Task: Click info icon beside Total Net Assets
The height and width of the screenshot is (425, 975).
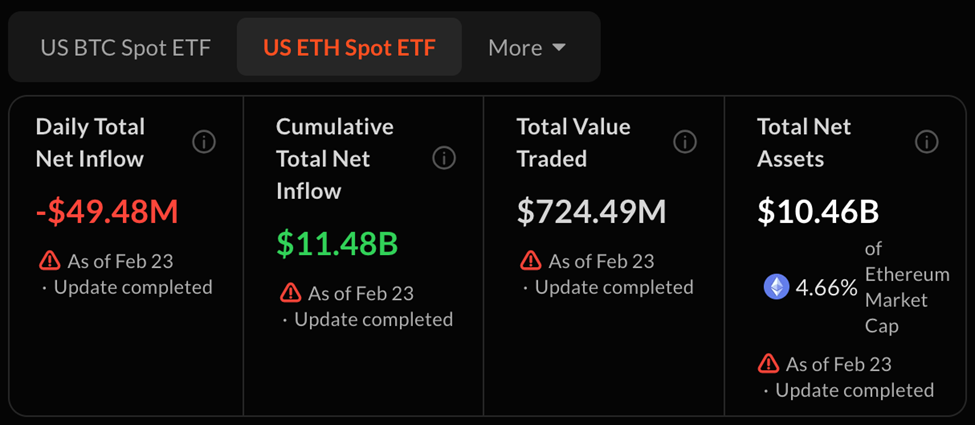Action: 926,142
